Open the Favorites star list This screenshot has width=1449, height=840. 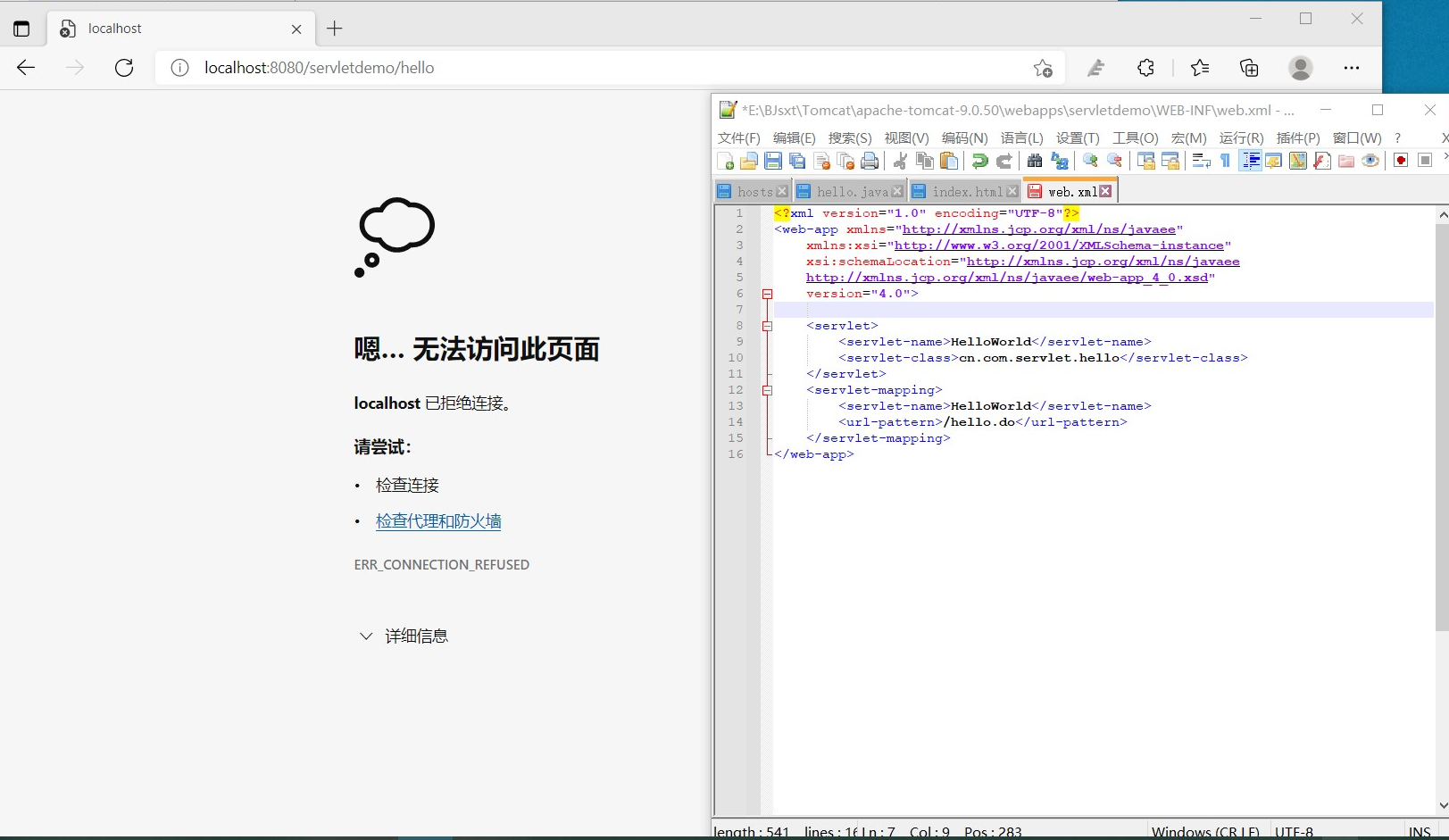[x=1200, y=68]
